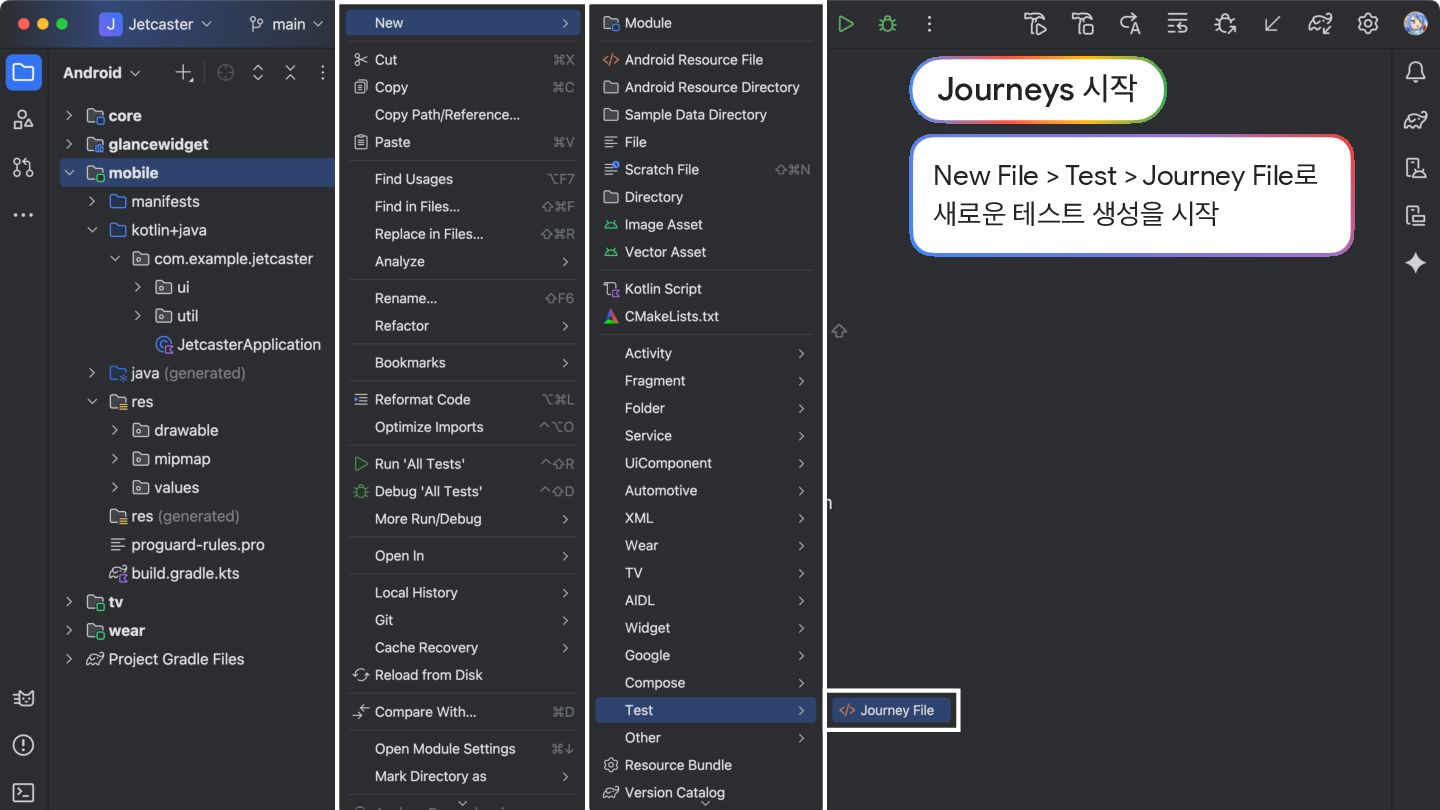Choose Vector Asset in New menu
1440x810 pixels.
point(706,252)
